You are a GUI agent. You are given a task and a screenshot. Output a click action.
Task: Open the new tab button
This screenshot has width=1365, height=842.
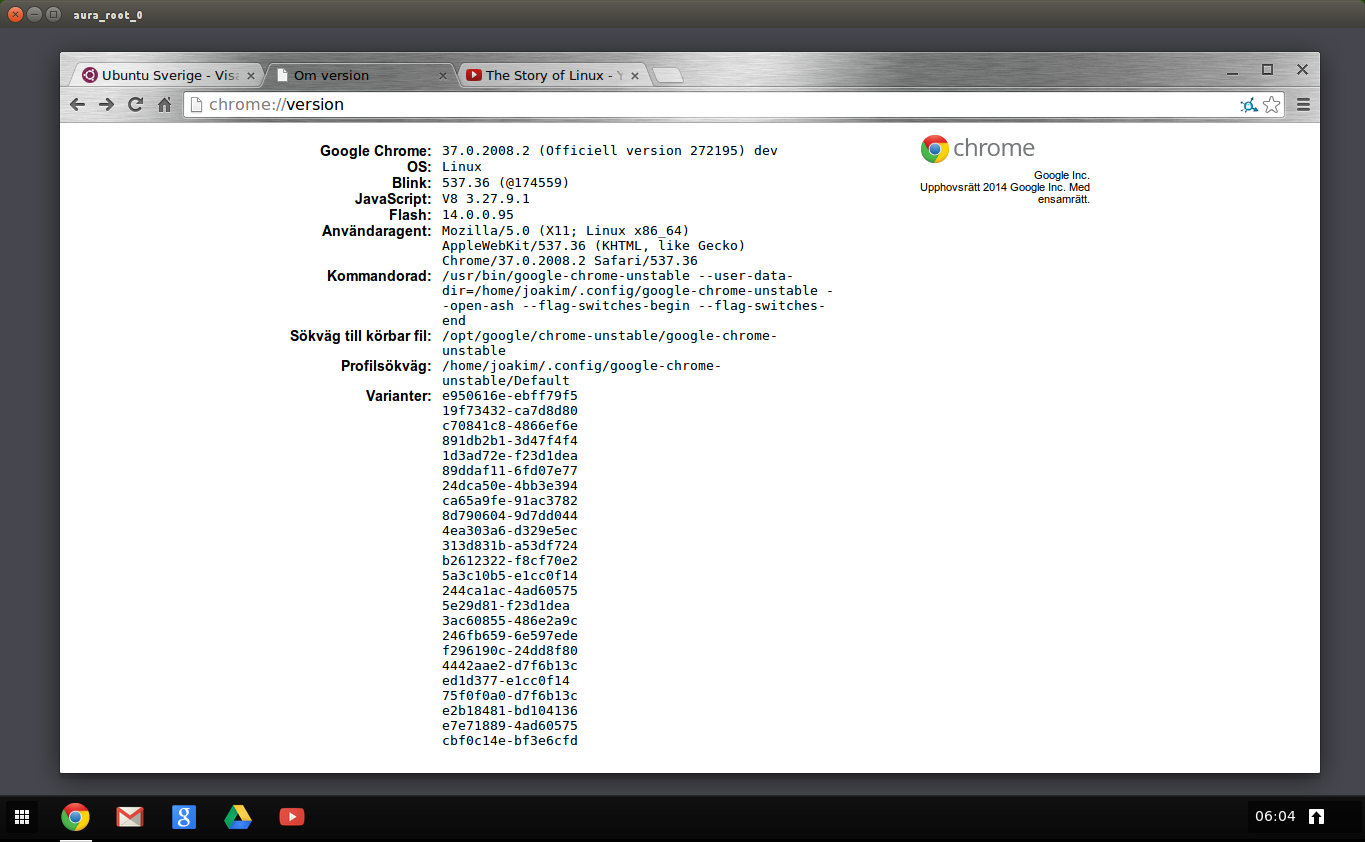pyautogui.click(x=667, y=75)
